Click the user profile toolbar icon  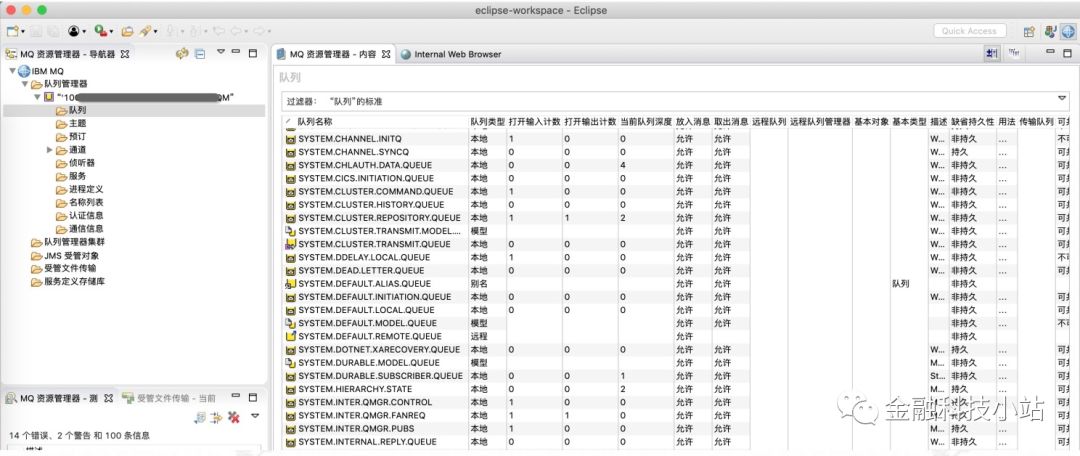(73, 31)
